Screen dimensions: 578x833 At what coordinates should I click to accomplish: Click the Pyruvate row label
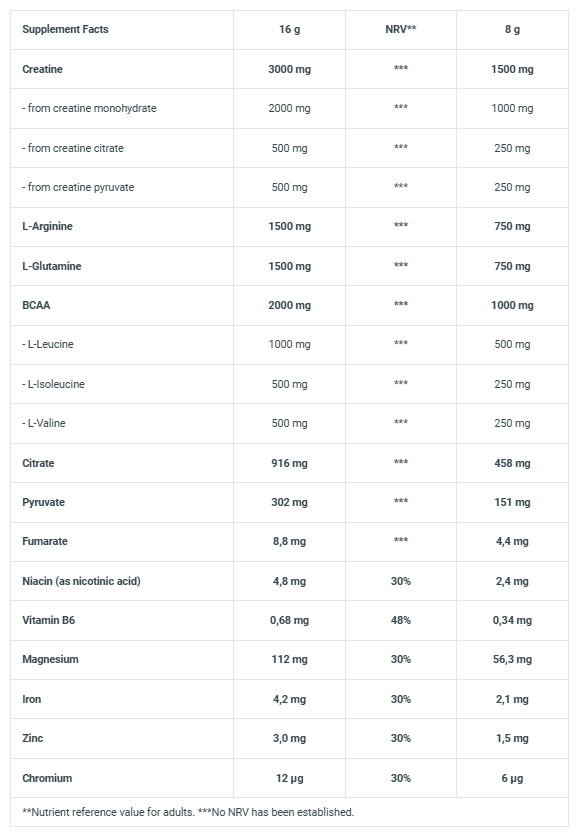click(x=44, y=503)
